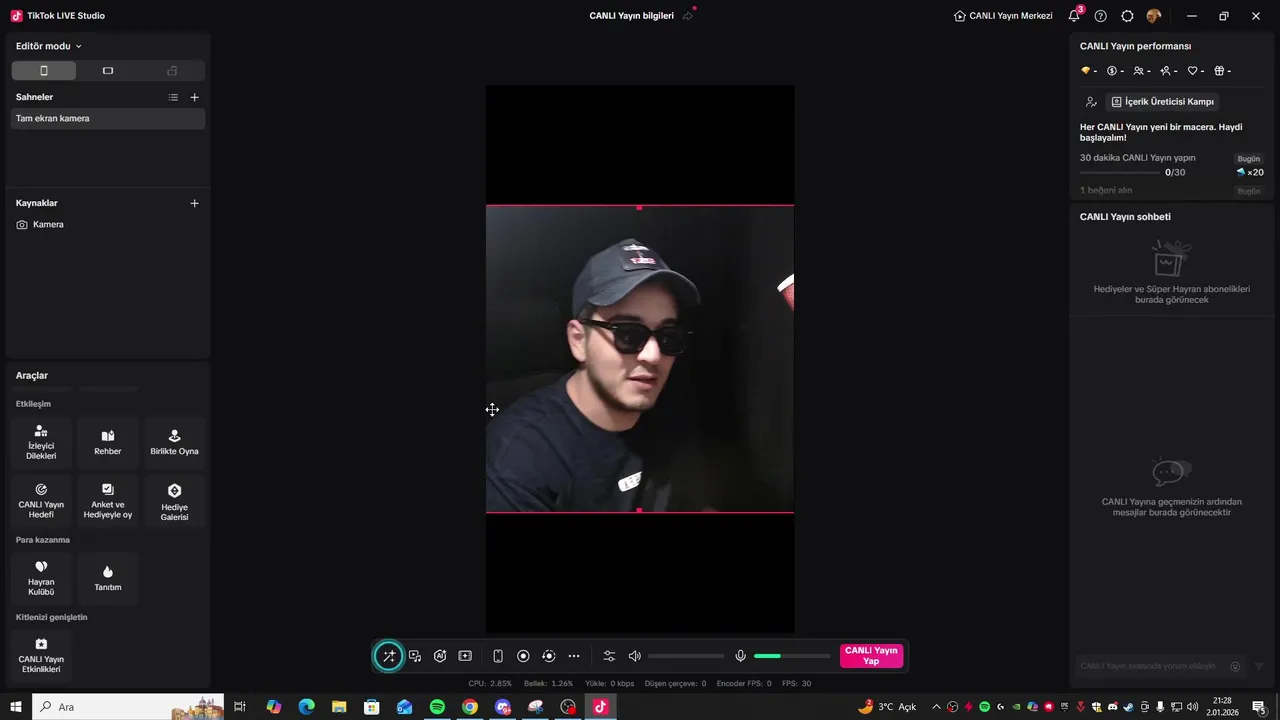This screenshot has width=1280, height=720.
Task: Open the Windows Start menu
Action: pos(16,707)
